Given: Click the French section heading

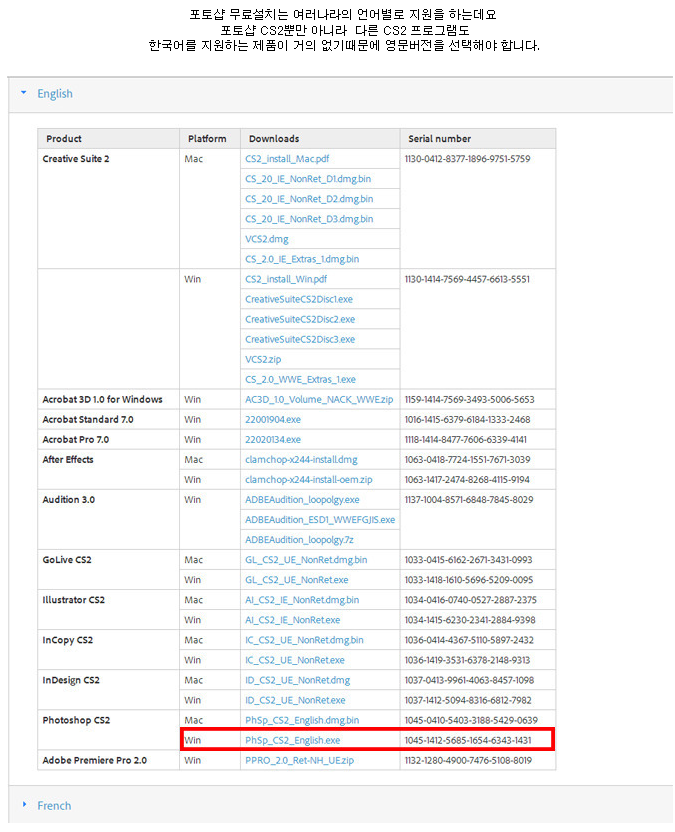Looking at the screenshot, I should pyautogui.click(x=54, y=805).
